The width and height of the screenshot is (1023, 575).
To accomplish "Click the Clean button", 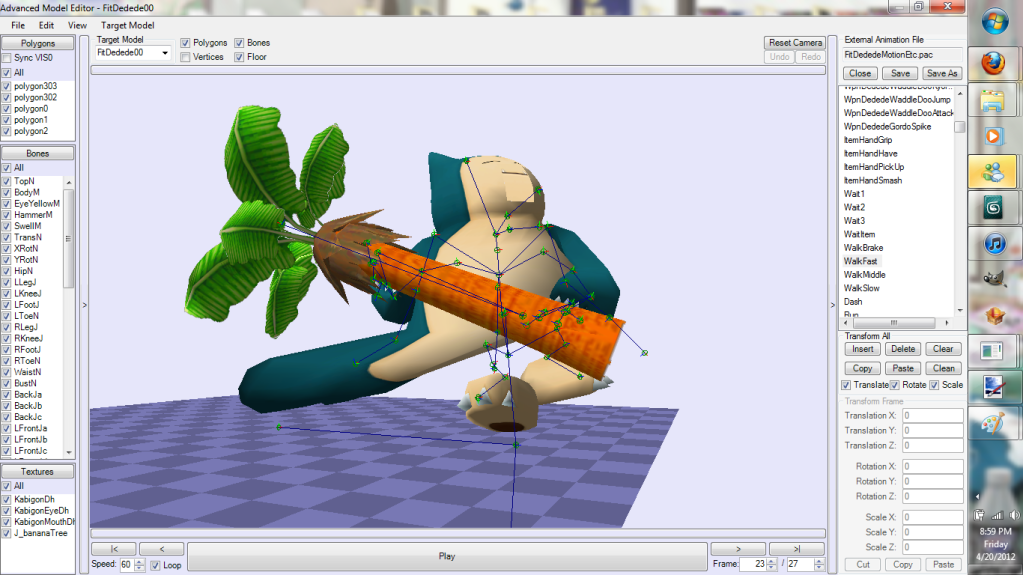I will 943,368.
